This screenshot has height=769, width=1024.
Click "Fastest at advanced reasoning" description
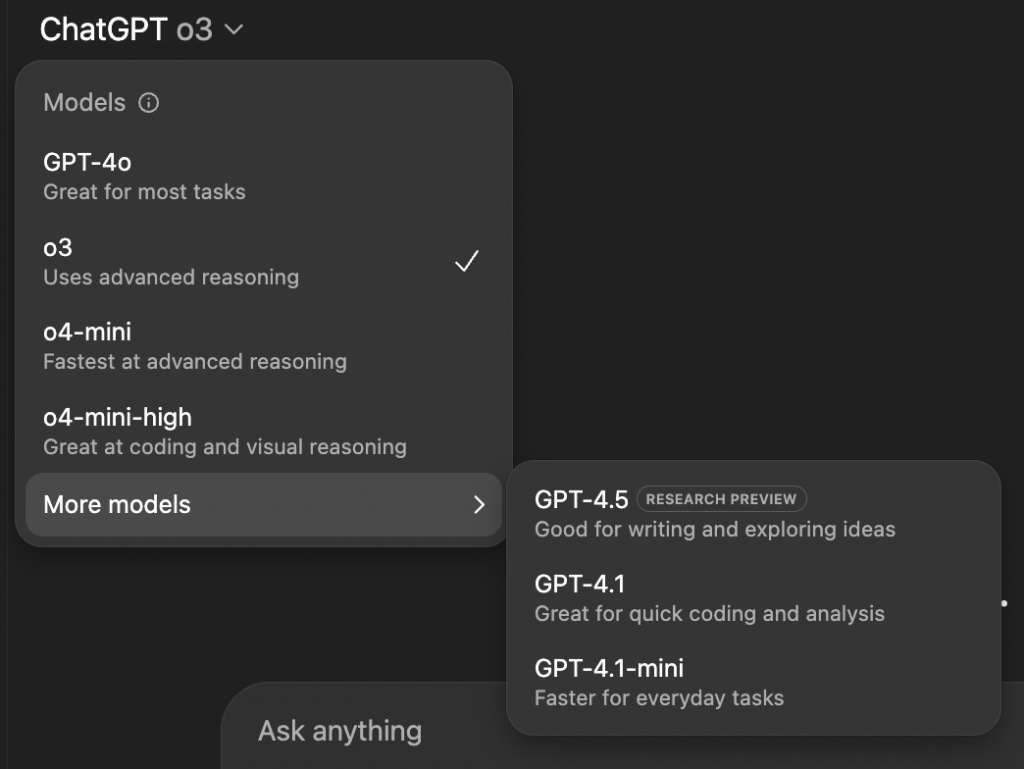pos(195,362)
